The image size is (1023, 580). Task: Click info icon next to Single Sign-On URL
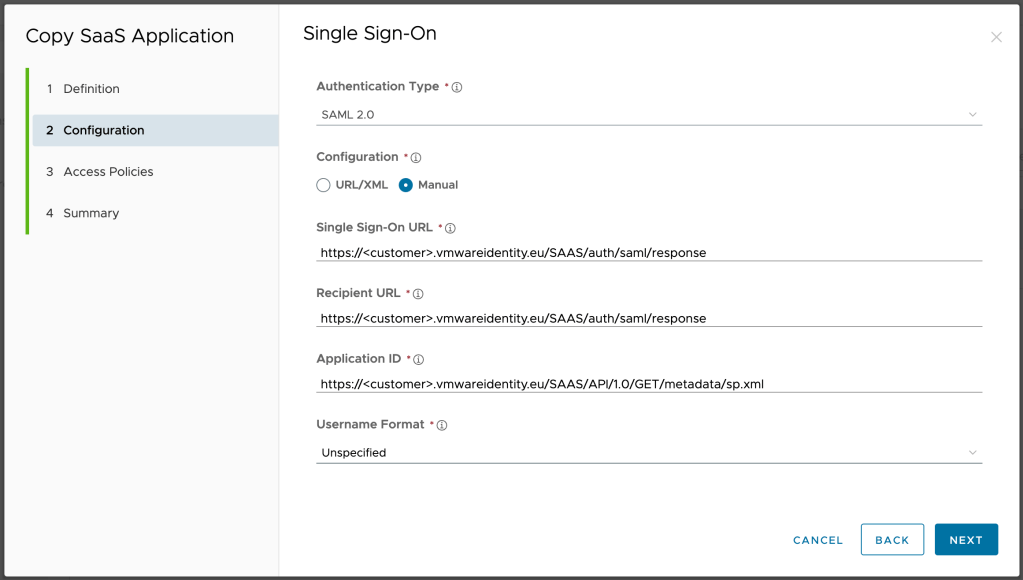click(450, 229)
